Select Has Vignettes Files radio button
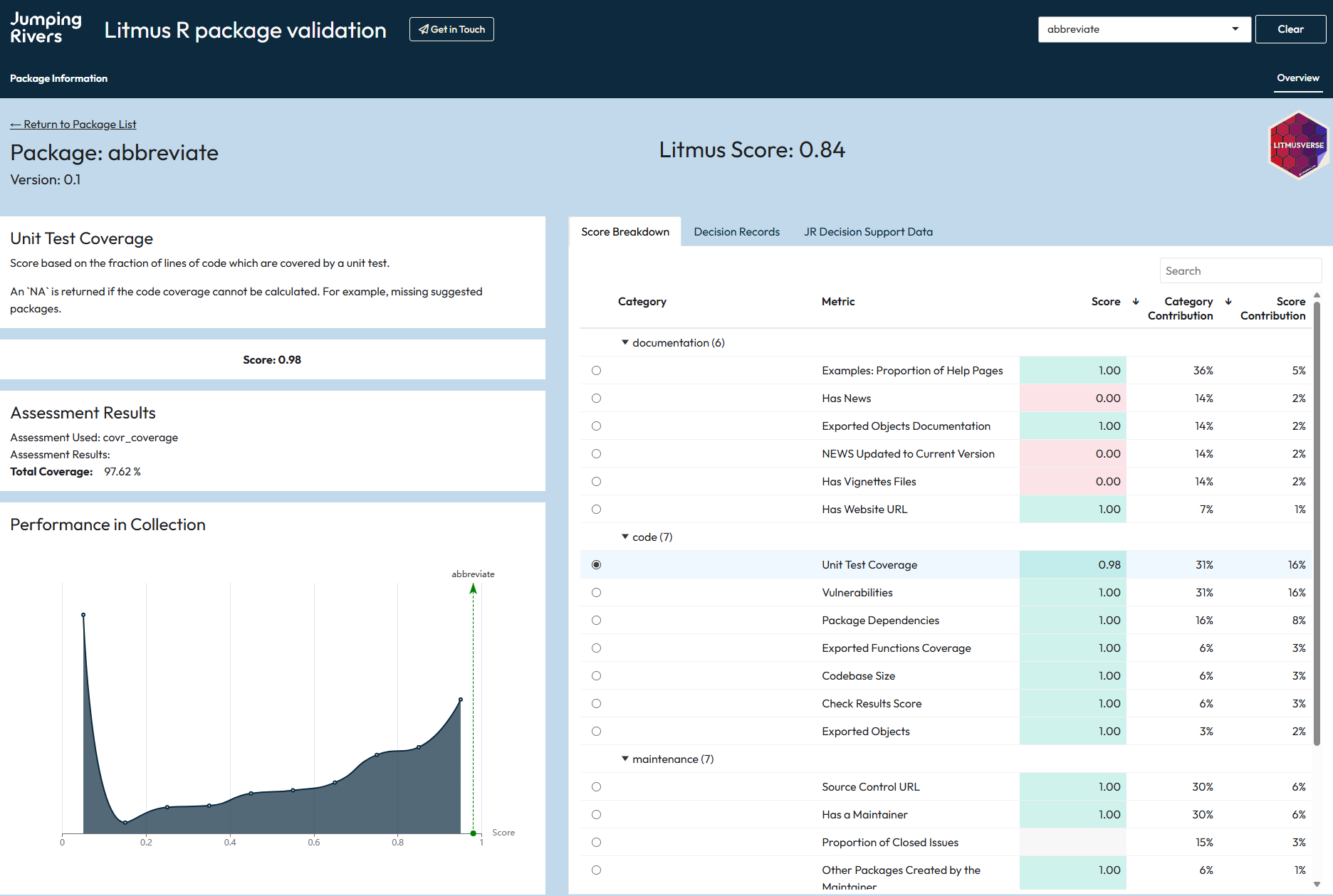 point(597,482)
